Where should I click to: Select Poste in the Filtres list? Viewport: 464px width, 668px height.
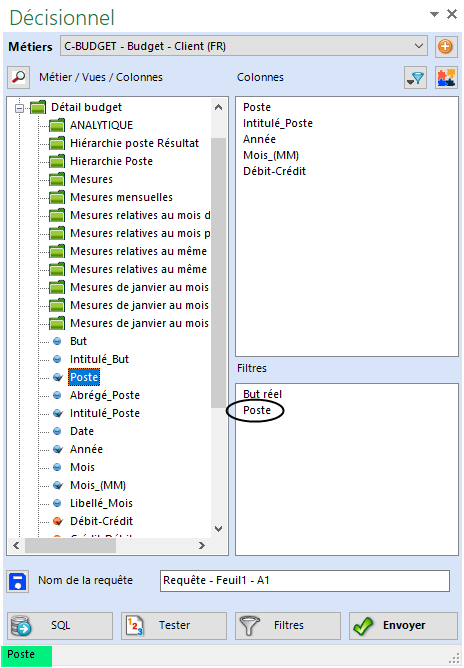[257, 410]
